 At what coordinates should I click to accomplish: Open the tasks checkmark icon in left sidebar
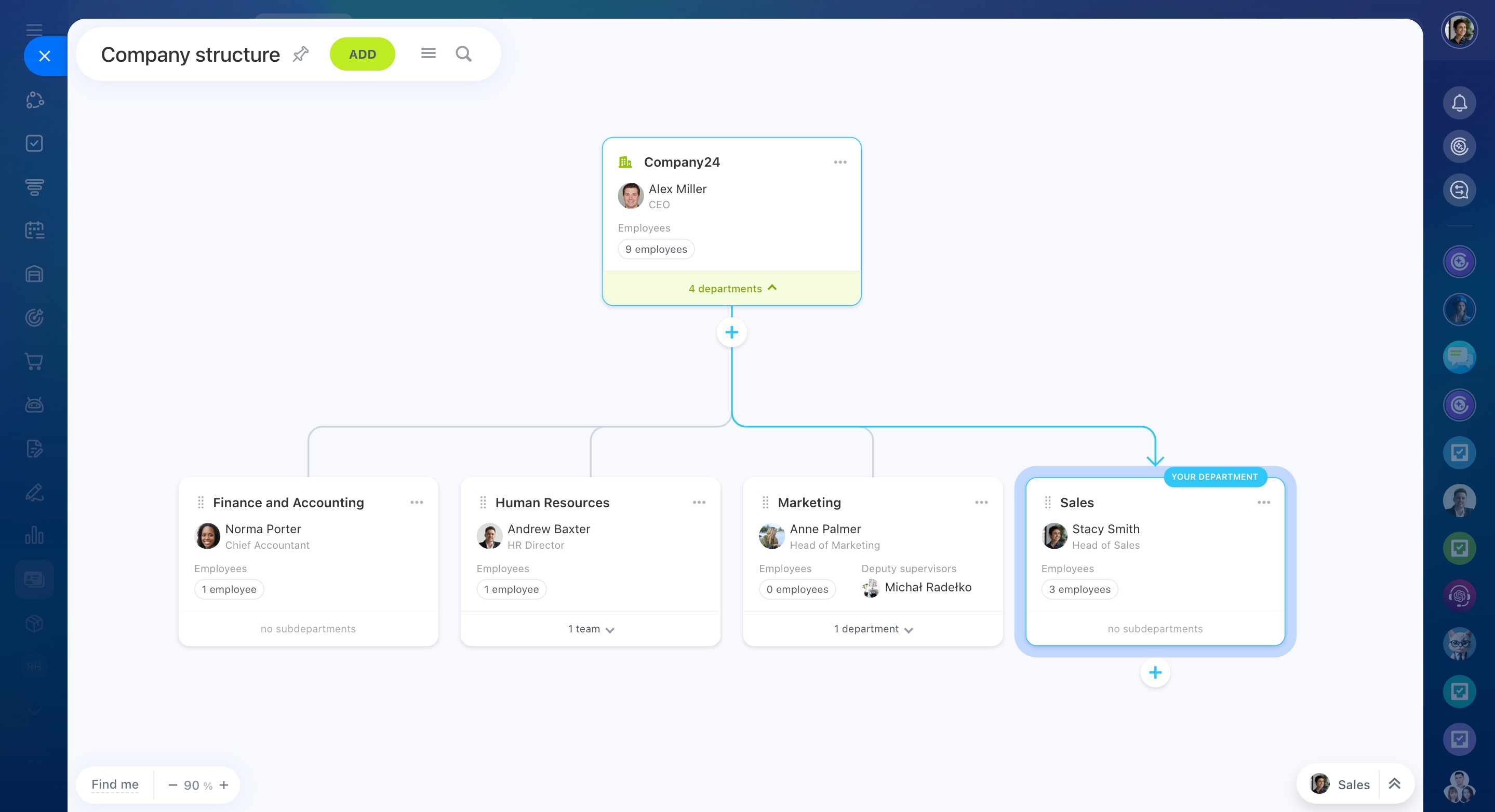[x=34, y=143]
